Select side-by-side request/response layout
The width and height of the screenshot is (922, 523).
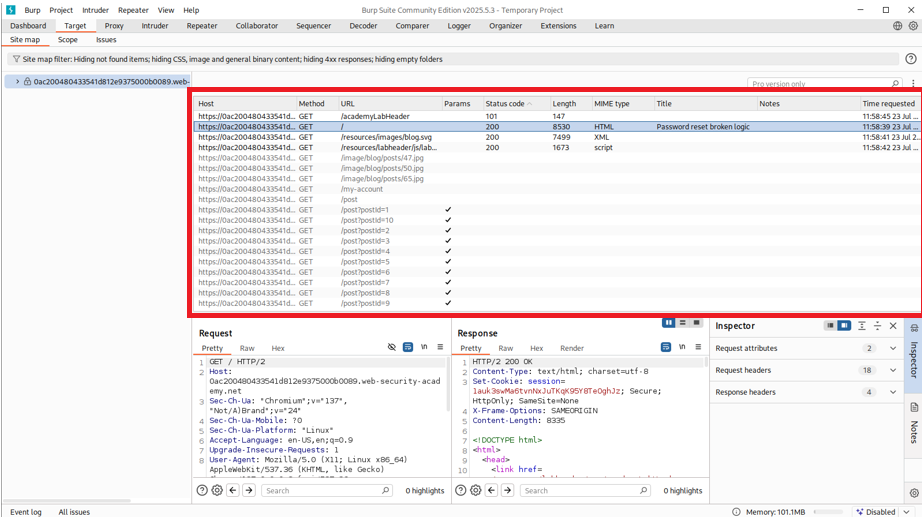(x=669, y=322)
